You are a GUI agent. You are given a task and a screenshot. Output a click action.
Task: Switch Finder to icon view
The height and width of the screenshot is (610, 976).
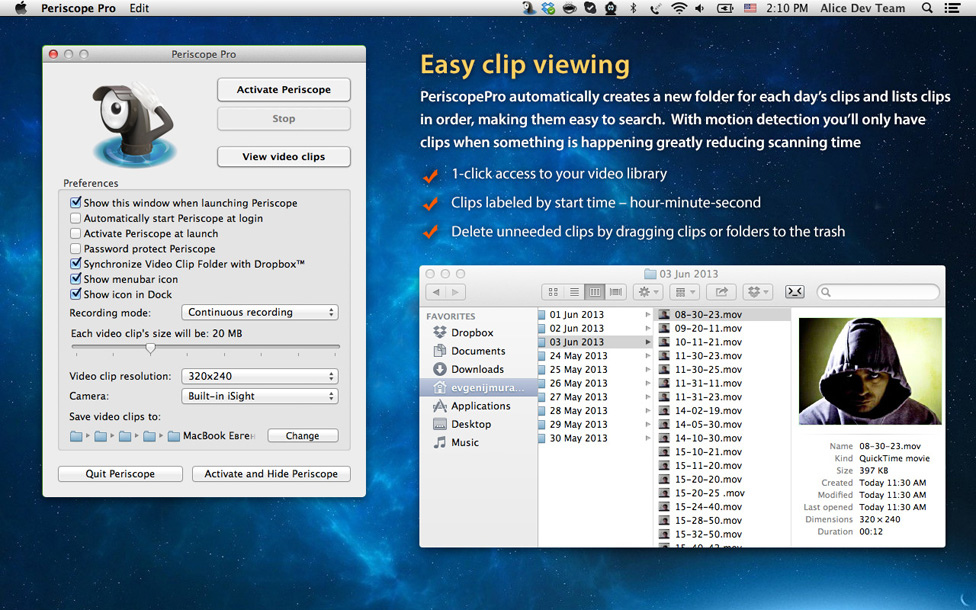click(553, 292)
